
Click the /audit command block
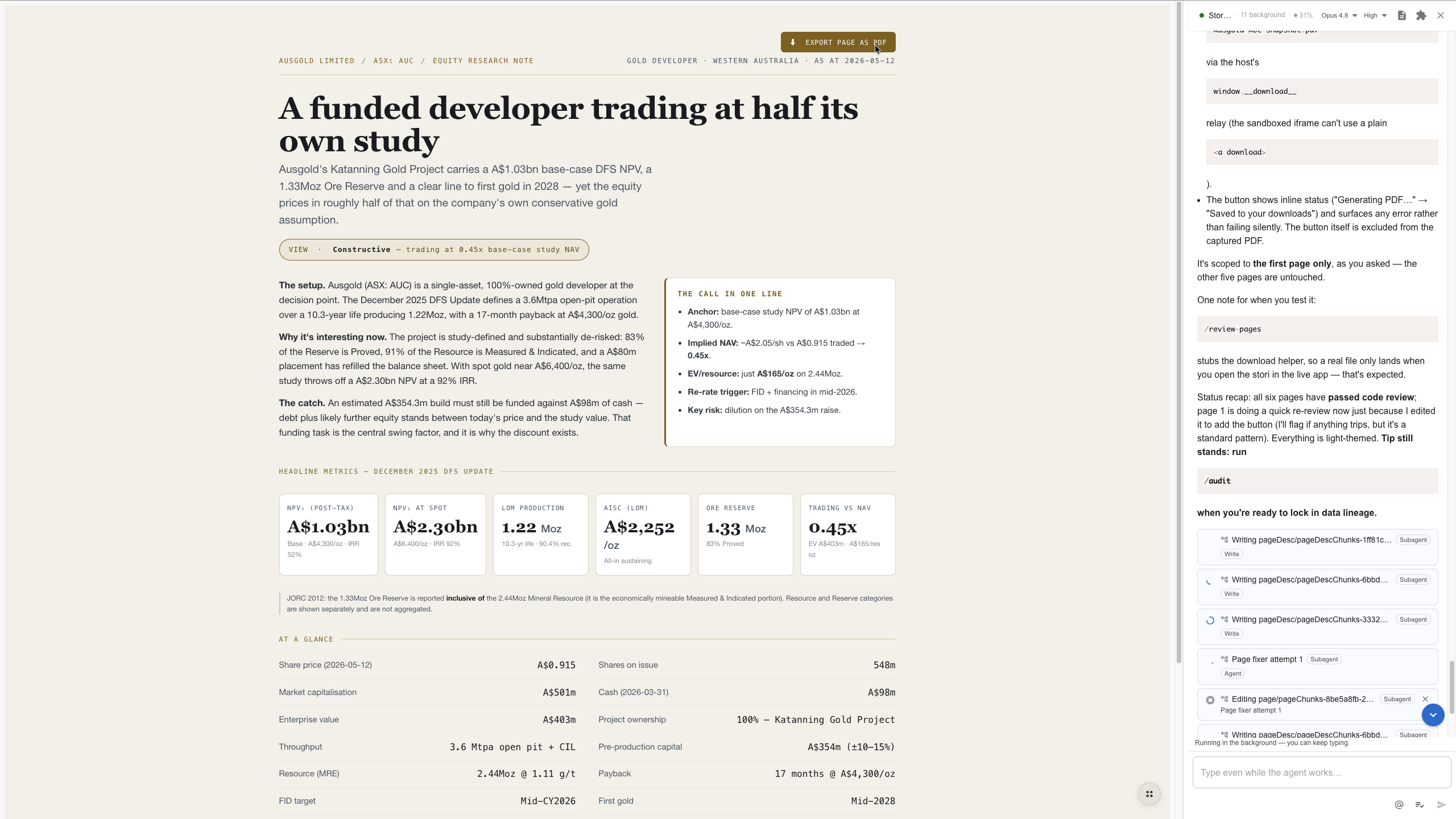point(1317,481)
